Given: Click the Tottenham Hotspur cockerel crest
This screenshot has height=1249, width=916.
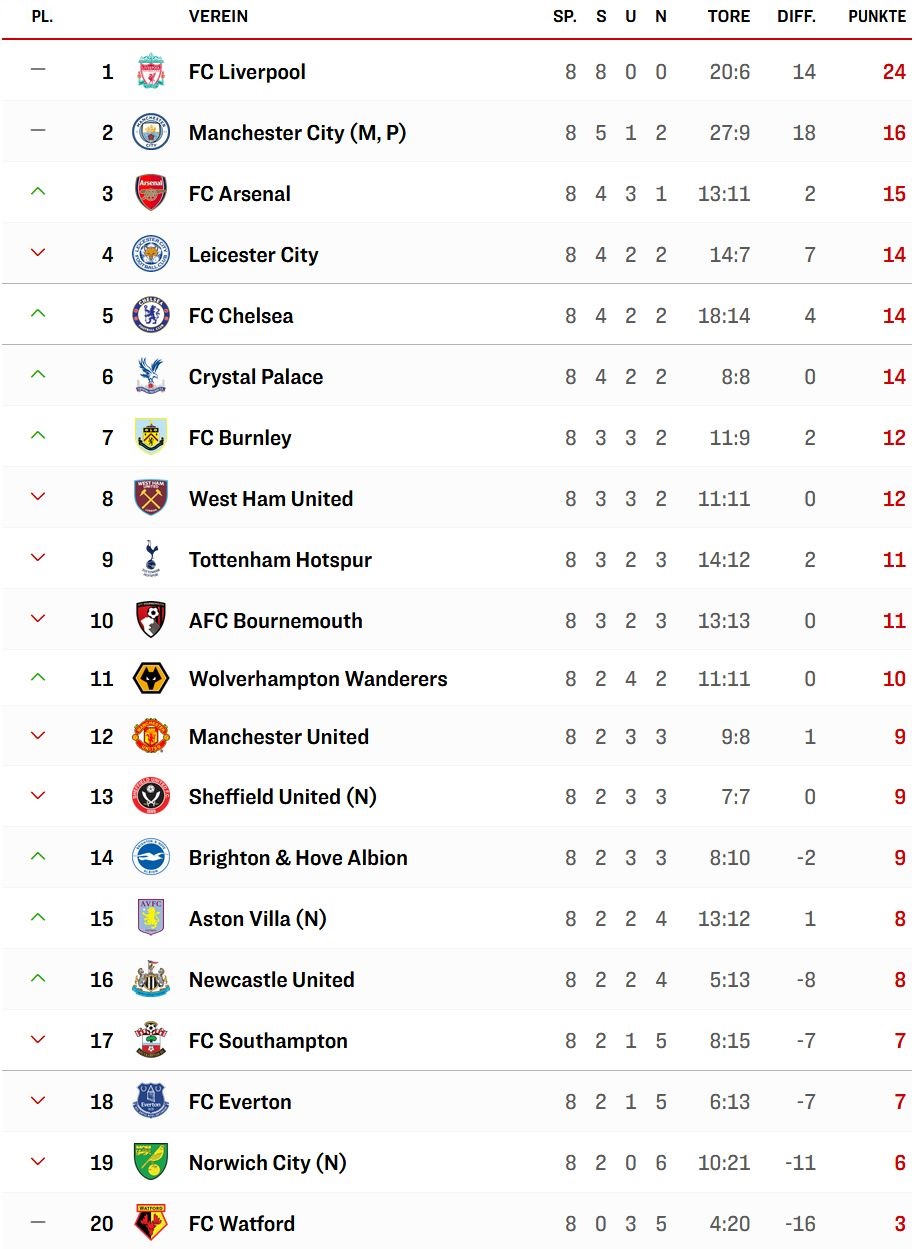Looking at the screenshot, I should click(x=151, y=559).
